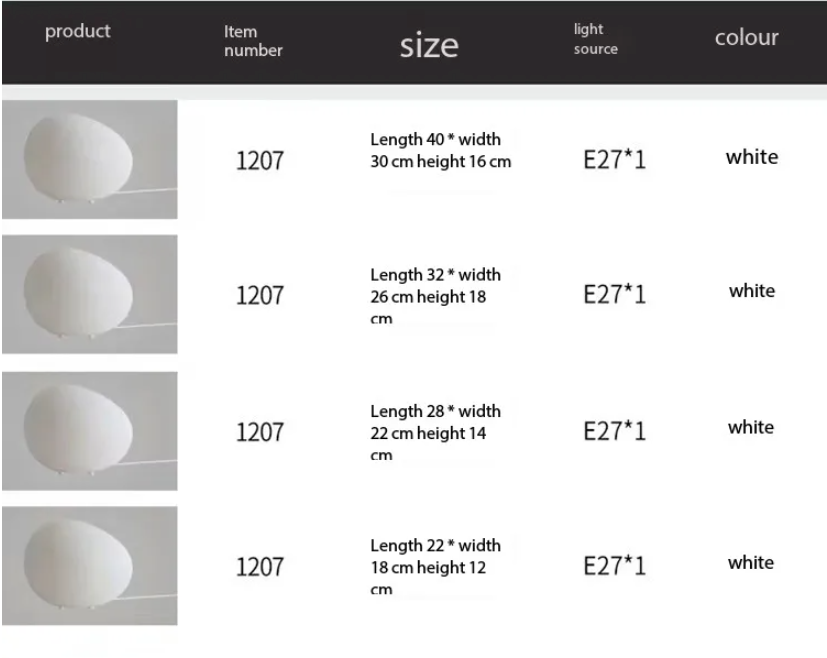Select the "white" colour in the Length 28 row
The image size is (827, 658).
(751, 428)
